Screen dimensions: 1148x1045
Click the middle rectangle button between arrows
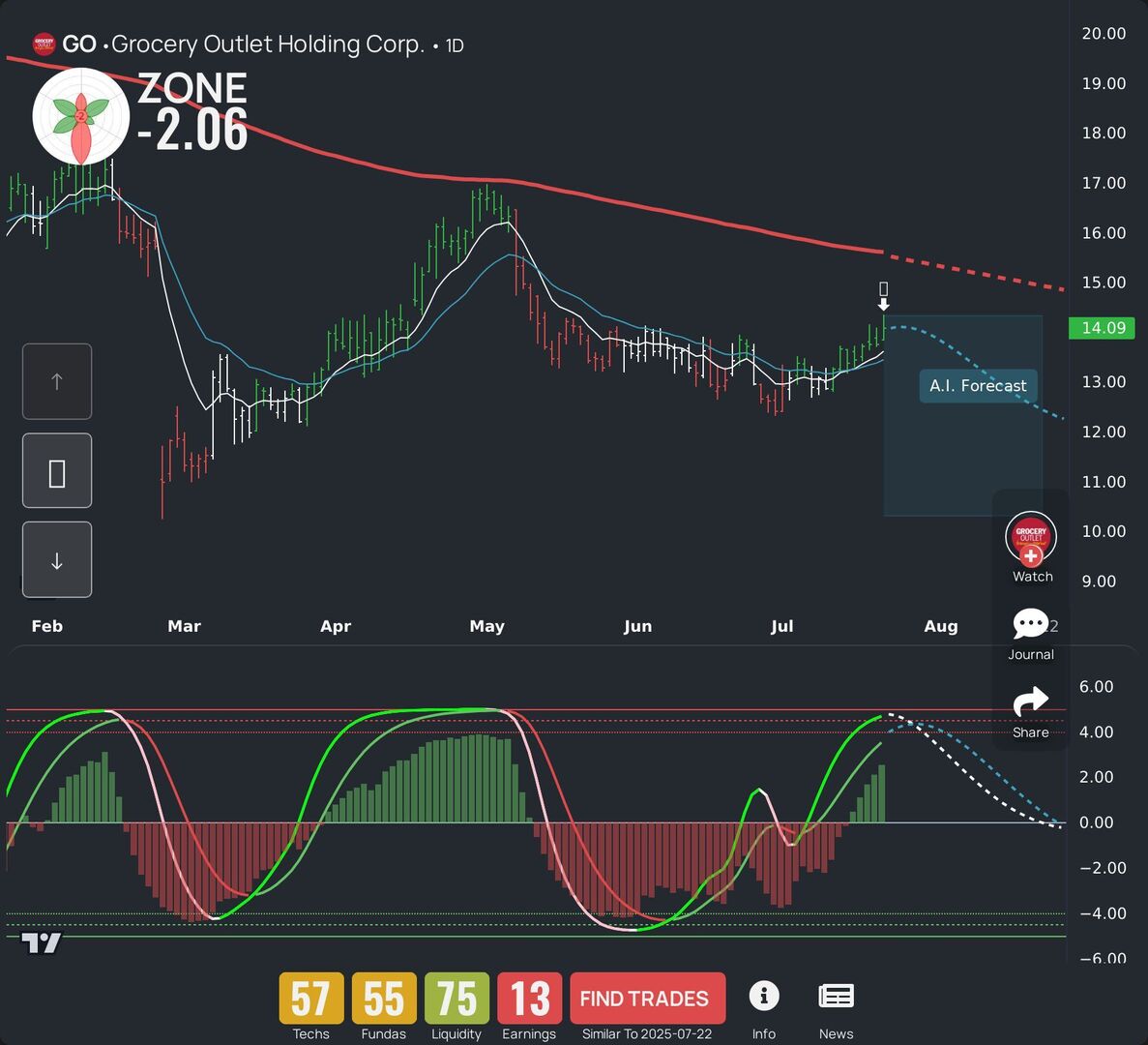coord(57,471)
